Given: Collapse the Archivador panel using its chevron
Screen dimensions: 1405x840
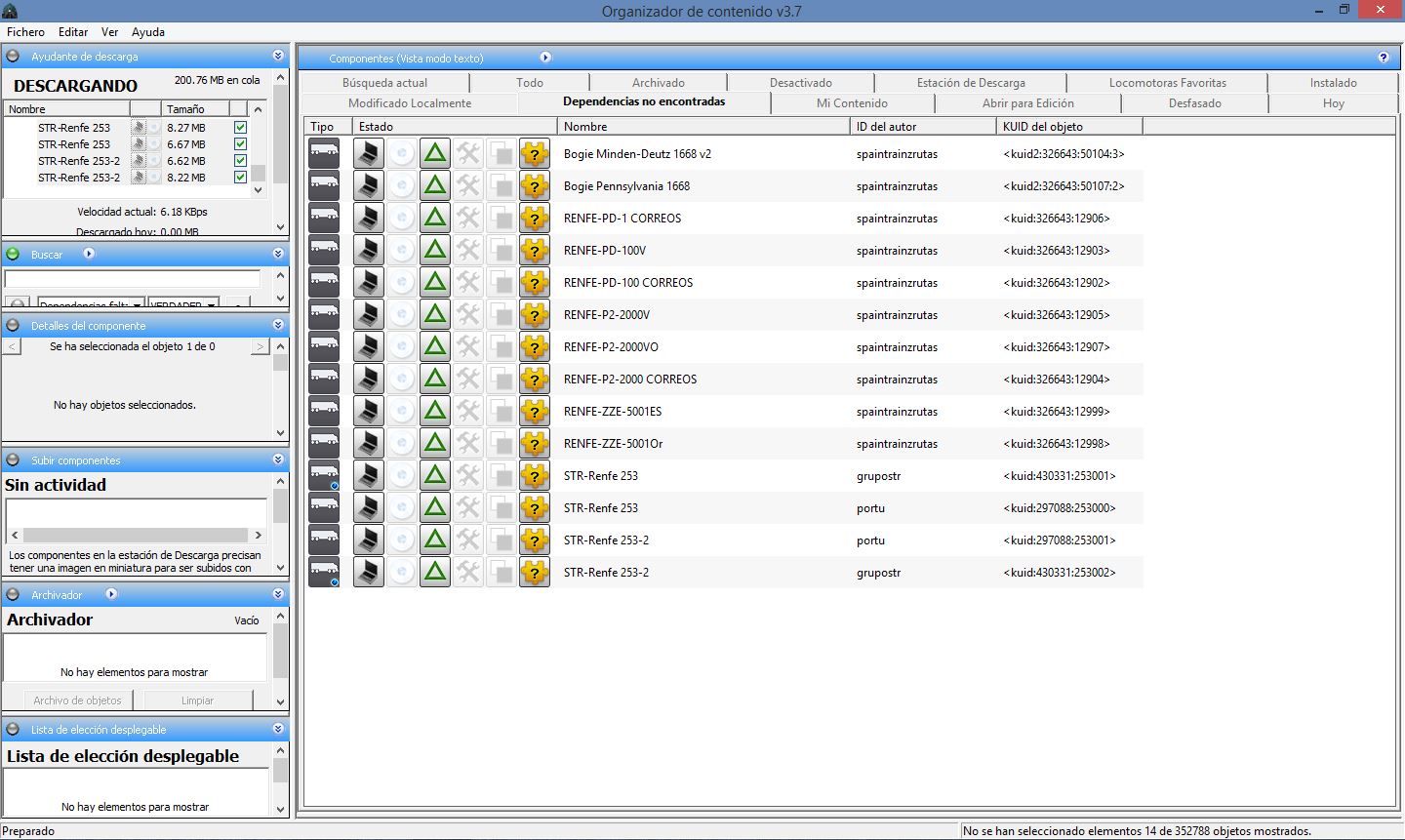Looking at the screenshot, I should (278, 594).
